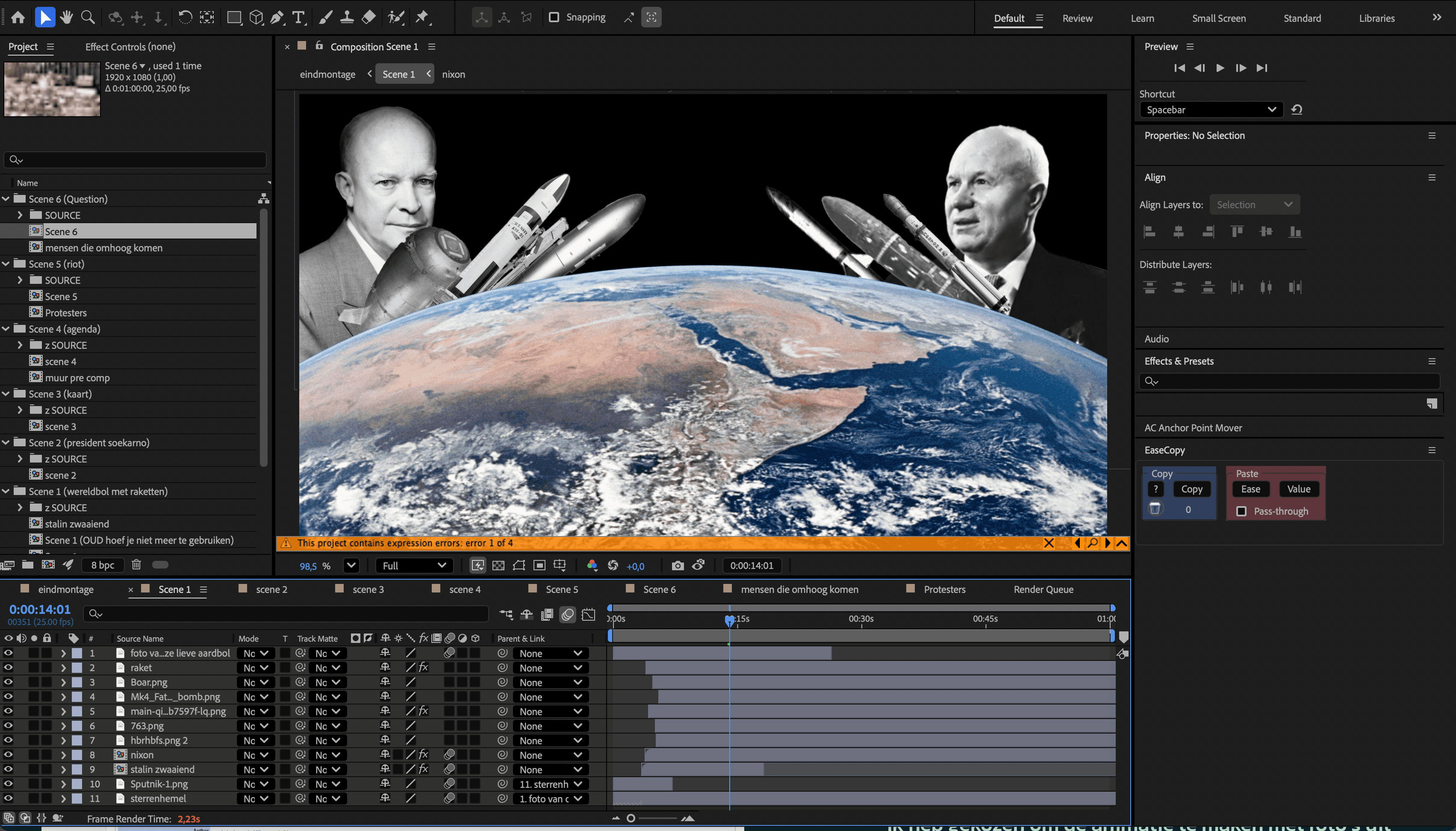Expand the nixon layer properties

tap(63, 754)
